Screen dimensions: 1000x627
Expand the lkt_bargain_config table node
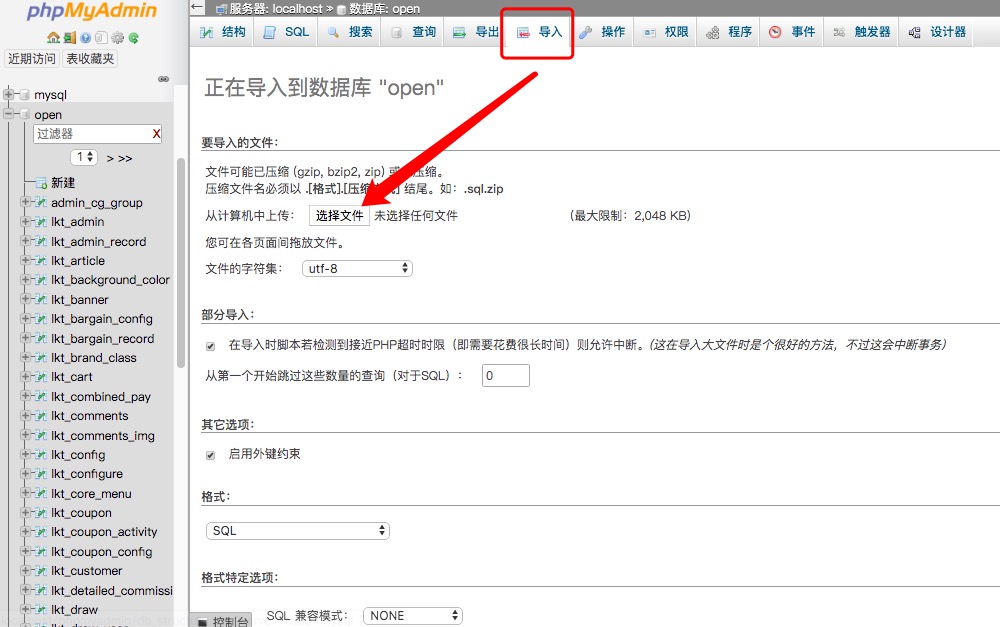point(26,318)
